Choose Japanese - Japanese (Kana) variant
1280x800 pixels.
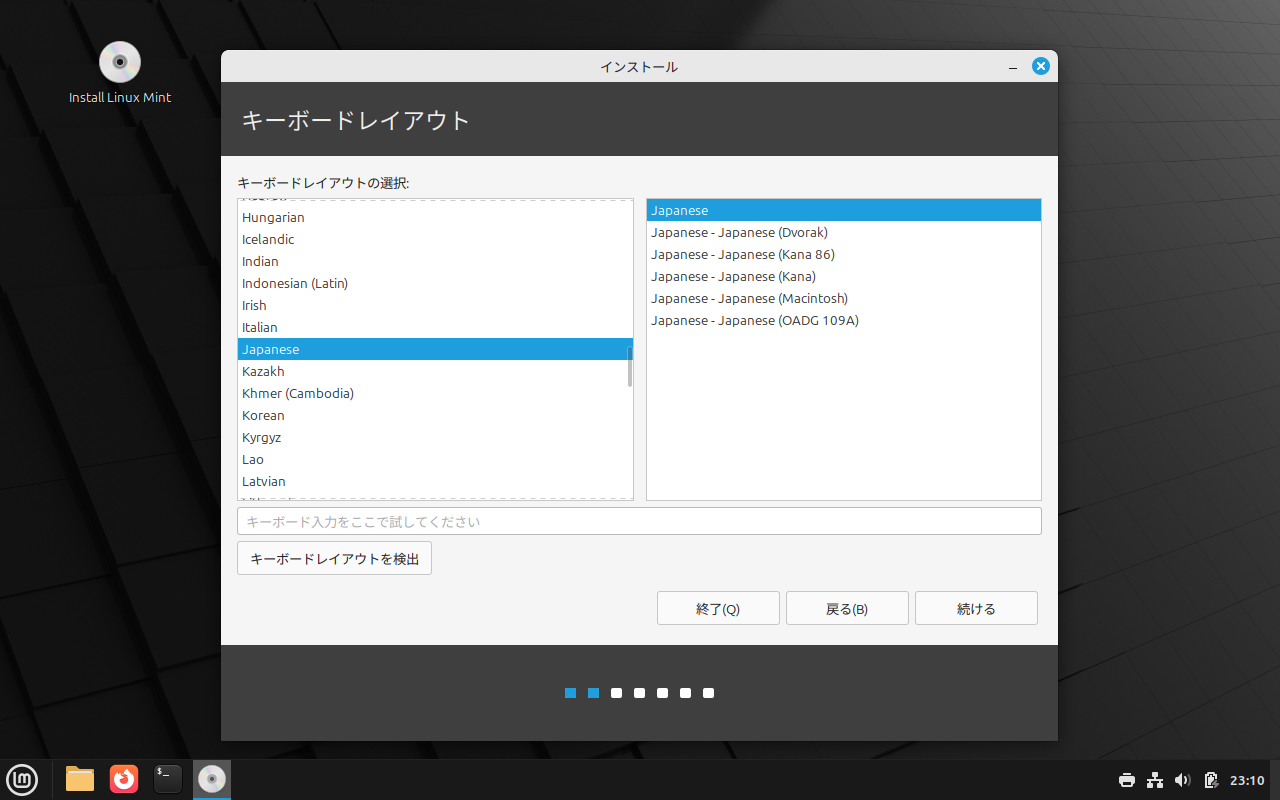click(x=844, y=276)
